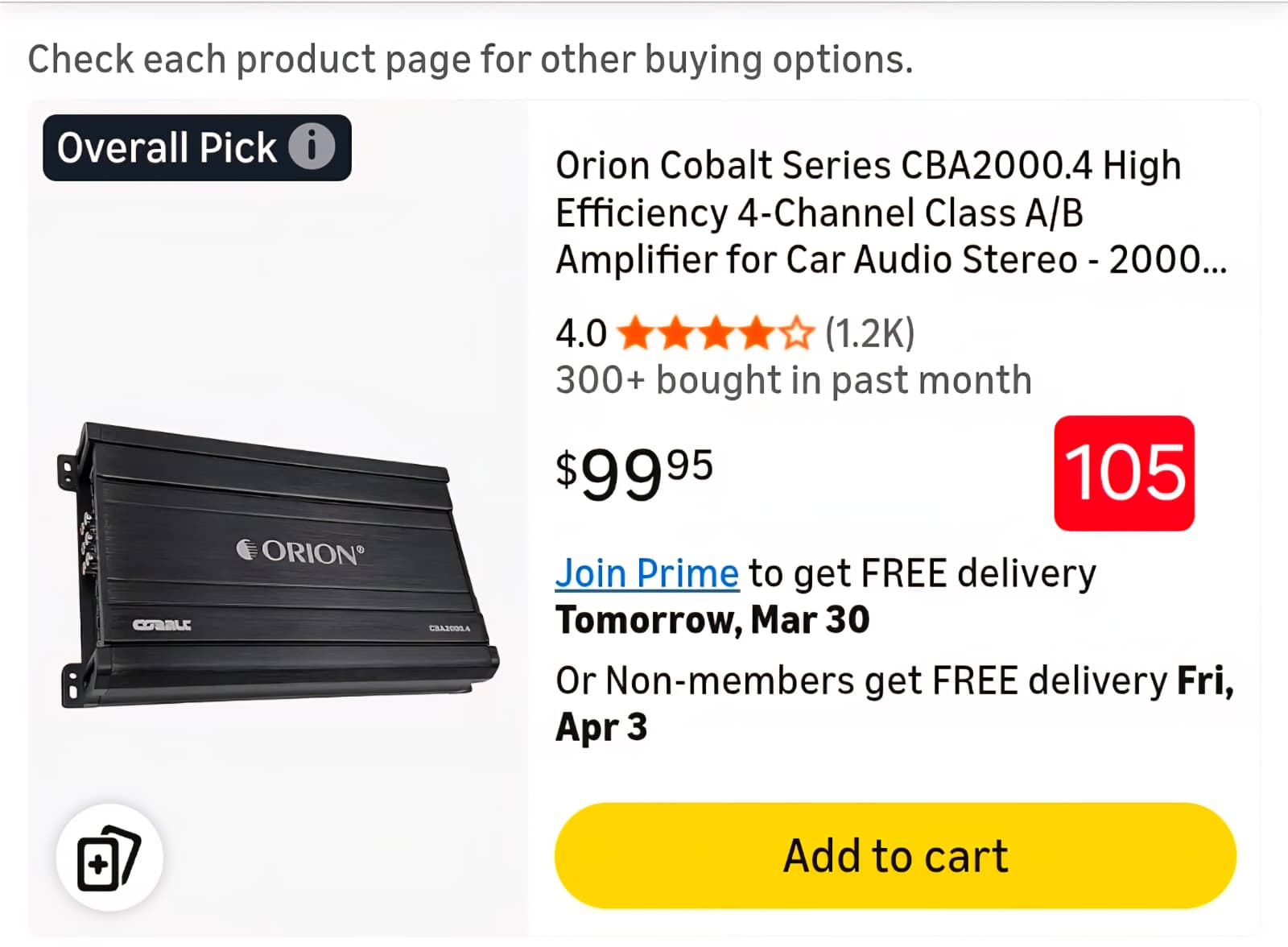This screenshot has width=1288, height=947.
Task: Click the 300+ bought in past month text
Action: click(x=793, y=380)
